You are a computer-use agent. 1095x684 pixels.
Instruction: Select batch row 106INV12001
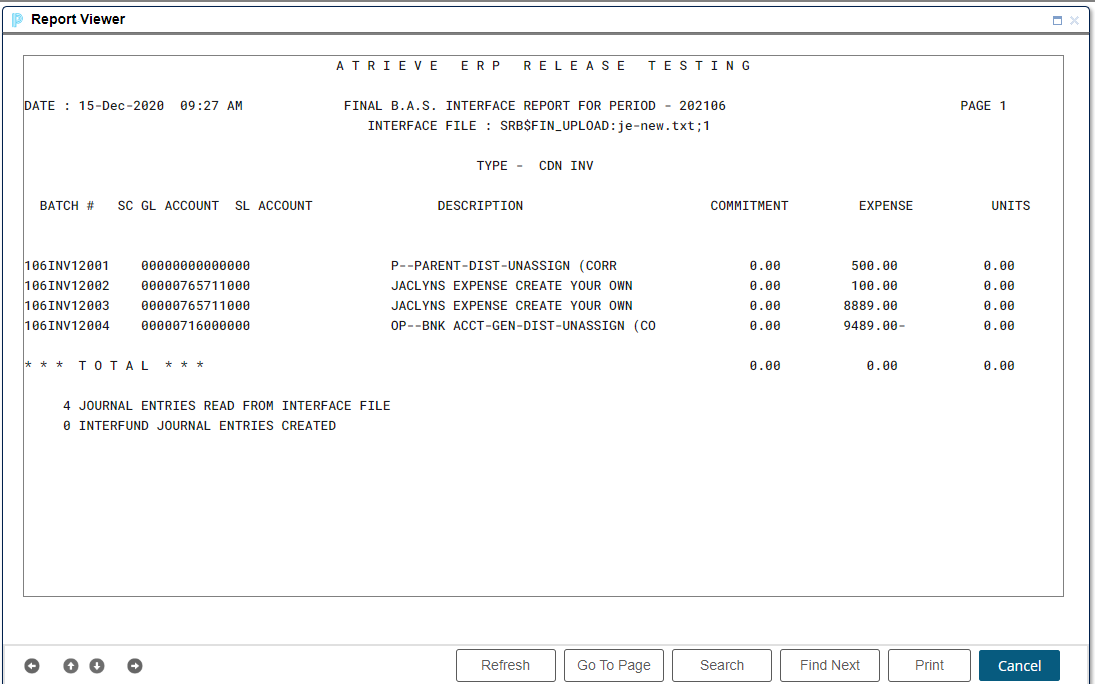pyautogui.click(x=67, y=266)
